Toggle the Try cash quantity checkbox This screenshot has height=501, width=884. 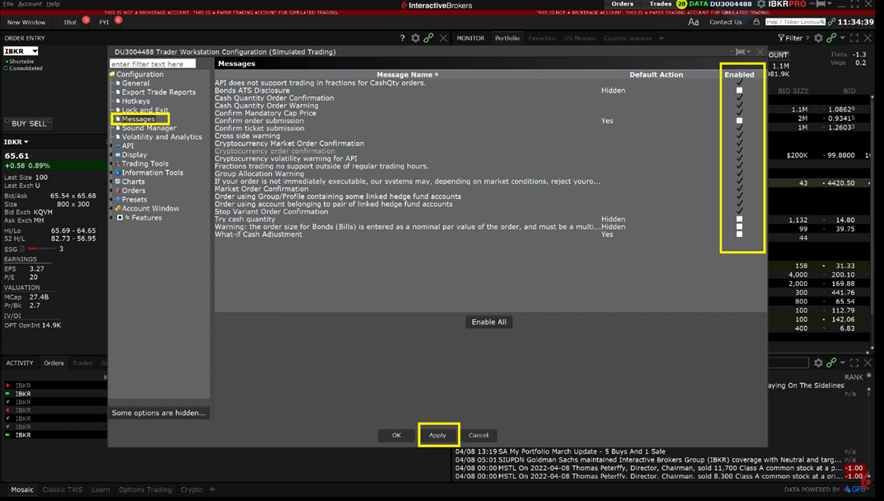pyautogui.click(x=739, y=219)
